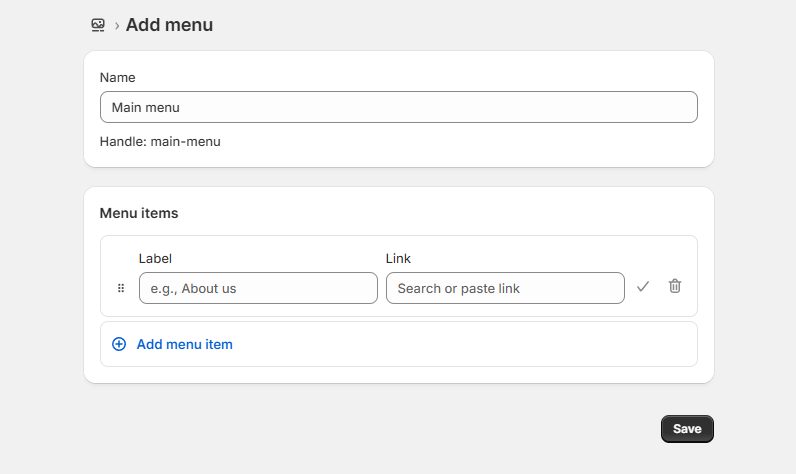Click into the Label input field
This screenshot has width=796, height=474.
coord(258,288)
